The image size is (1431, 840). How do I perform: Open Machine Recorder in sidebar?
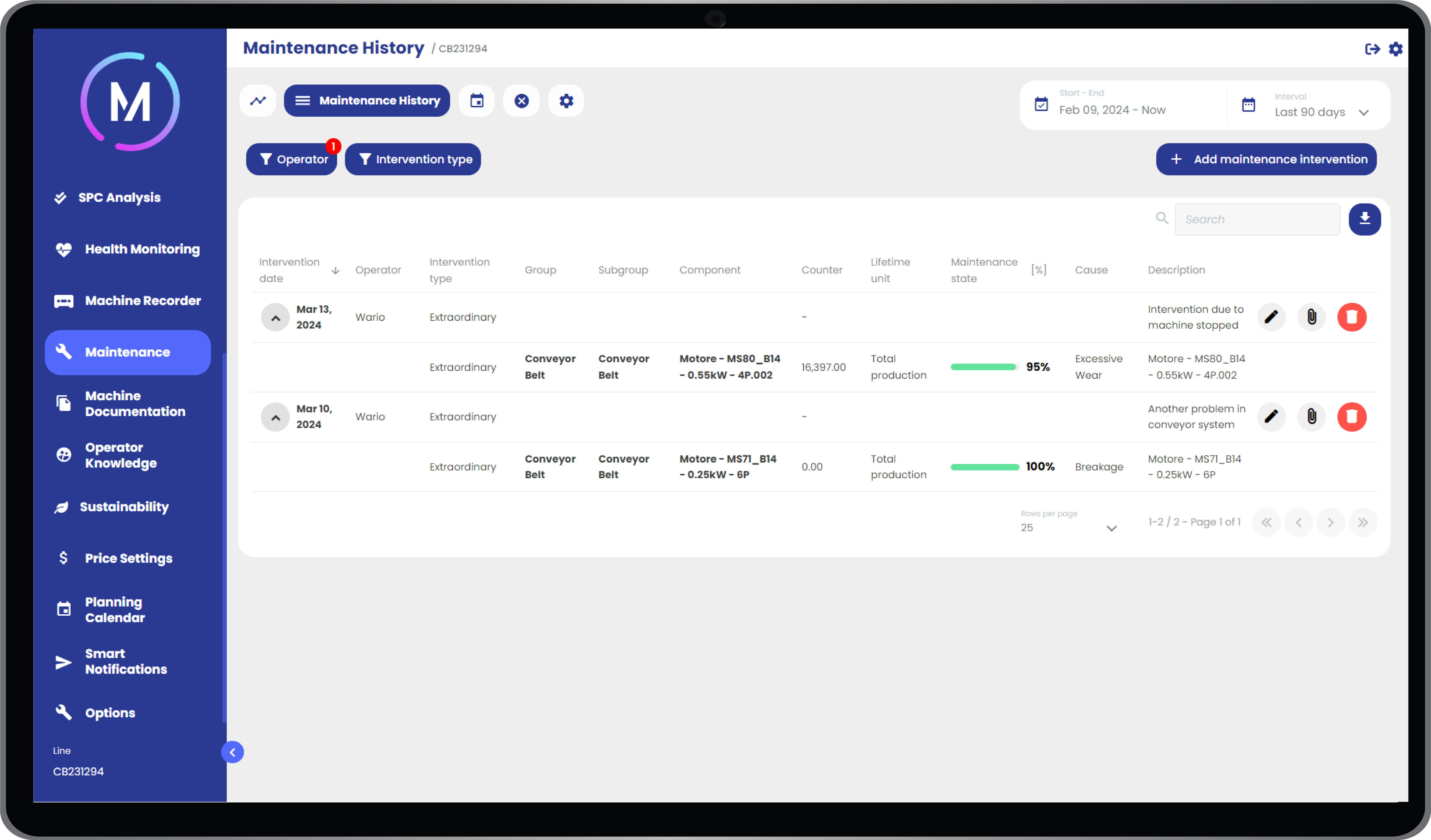[x=128, y=301]
